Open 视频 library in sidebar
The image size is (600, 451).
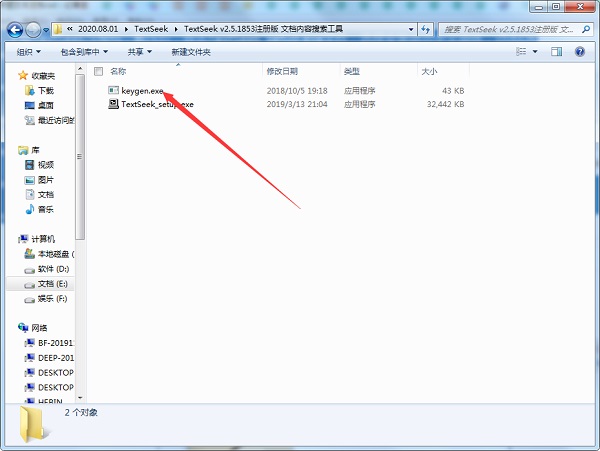[x=40, y=165]
